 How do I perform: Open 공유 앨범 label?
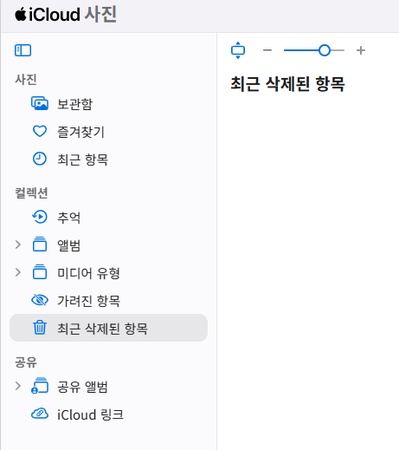83,387
